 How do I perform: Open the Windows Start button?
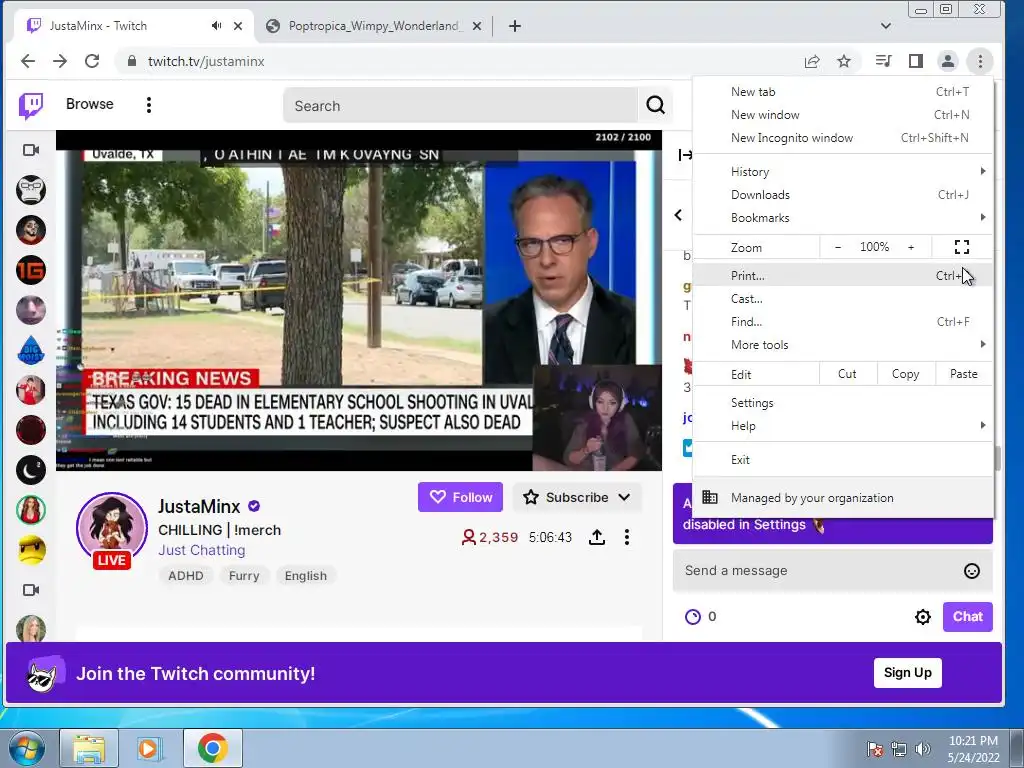(27, 748)
